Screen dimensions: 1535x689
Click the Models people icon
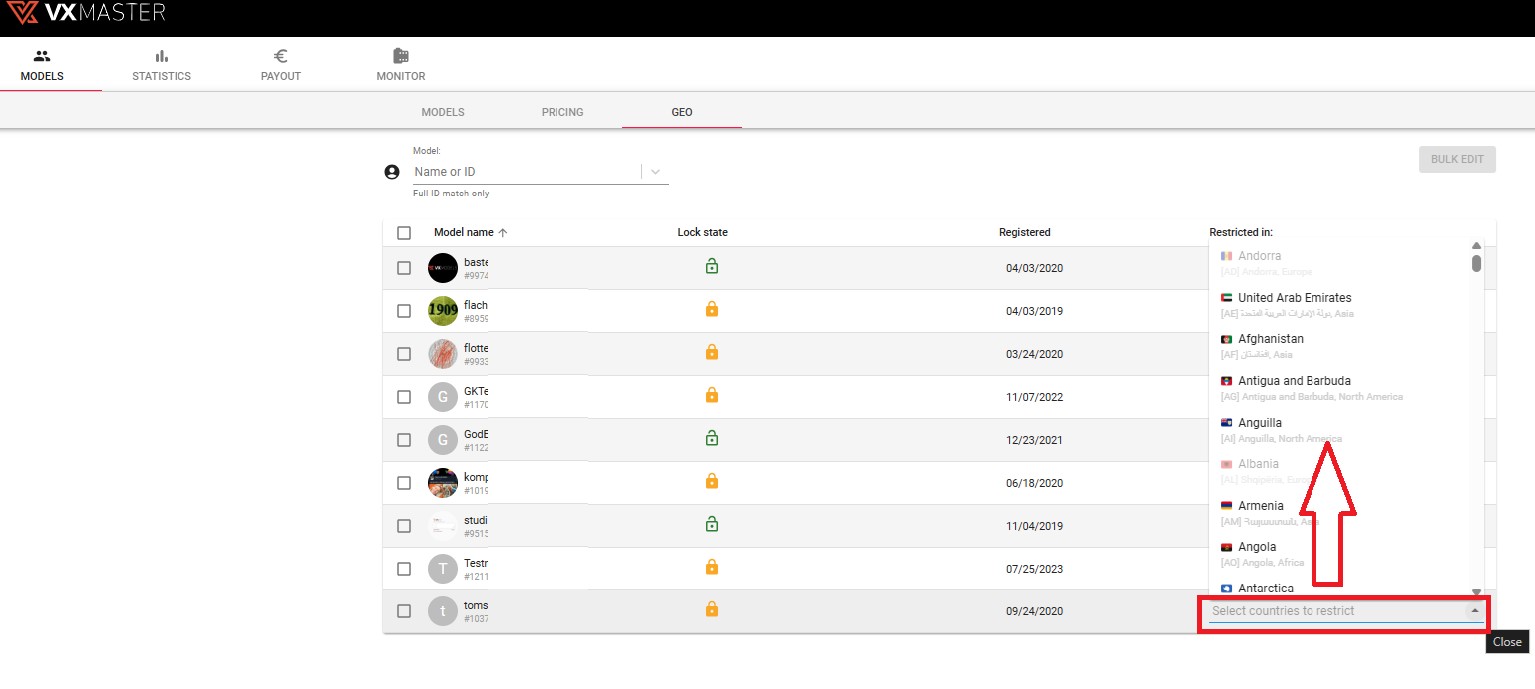pyautogui.click(x=42, y=57)
